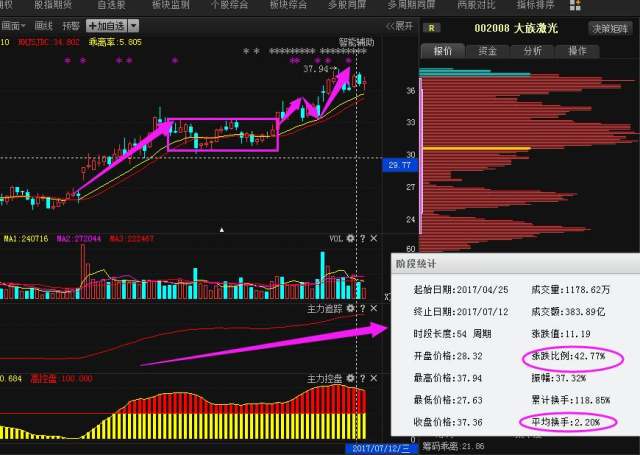Image resolution: width=640 pixels, height=455 pixels.
Task: Click the R badge beside stock code
Action: tap(431, 28)
